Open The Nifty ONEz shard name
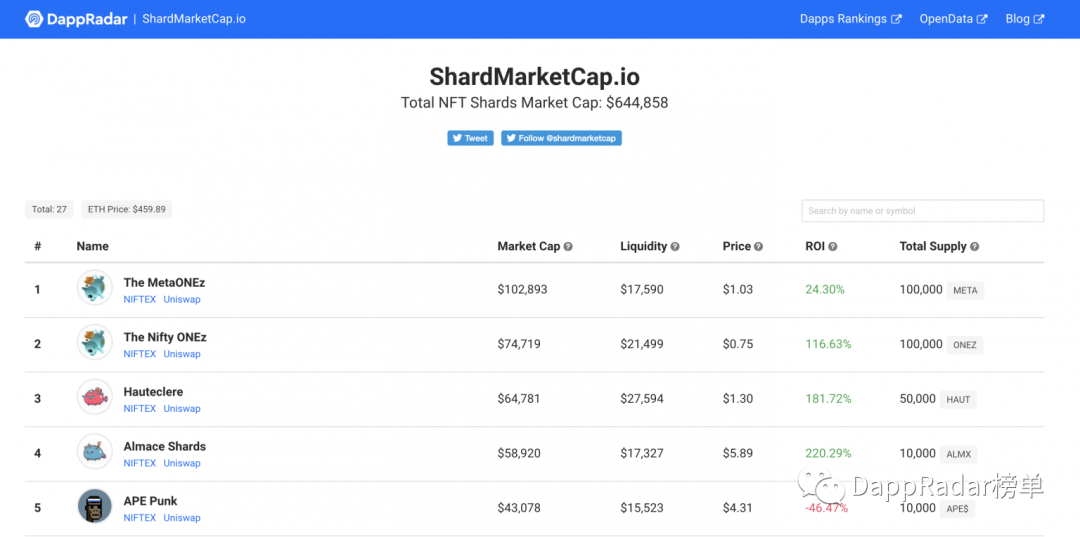1080x537 pixels. tap(165, 337)
